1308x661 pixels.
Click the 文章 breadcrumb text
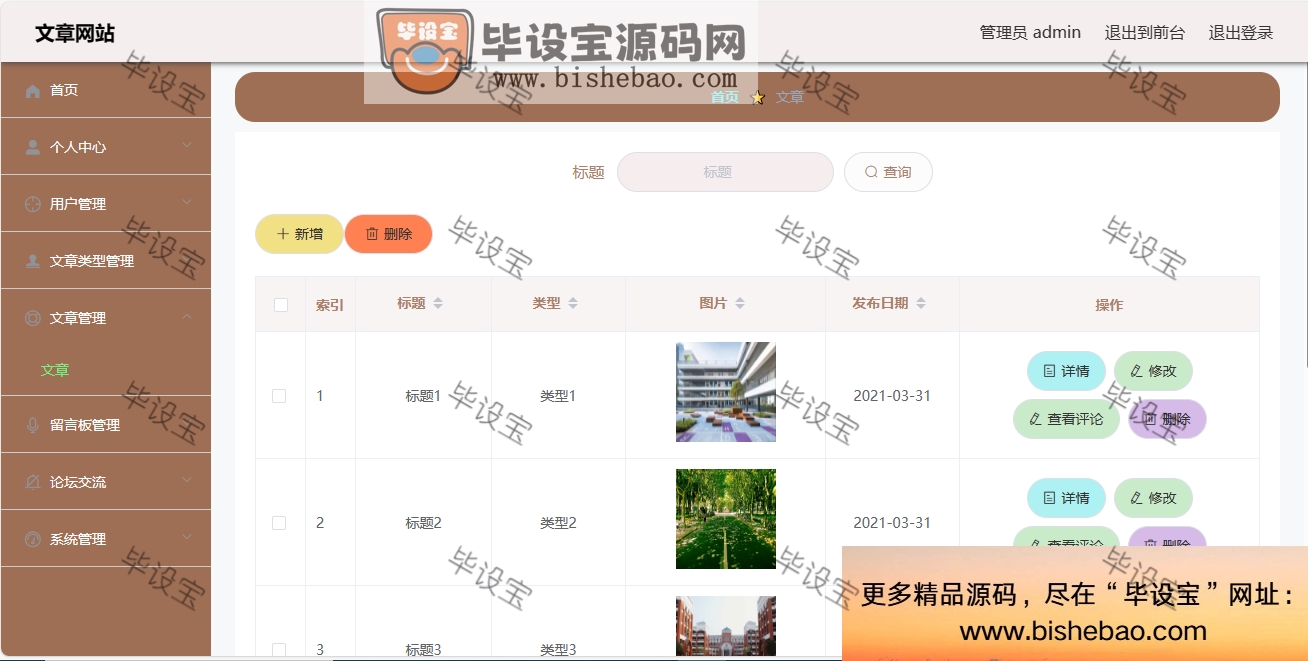click(790, 97)
